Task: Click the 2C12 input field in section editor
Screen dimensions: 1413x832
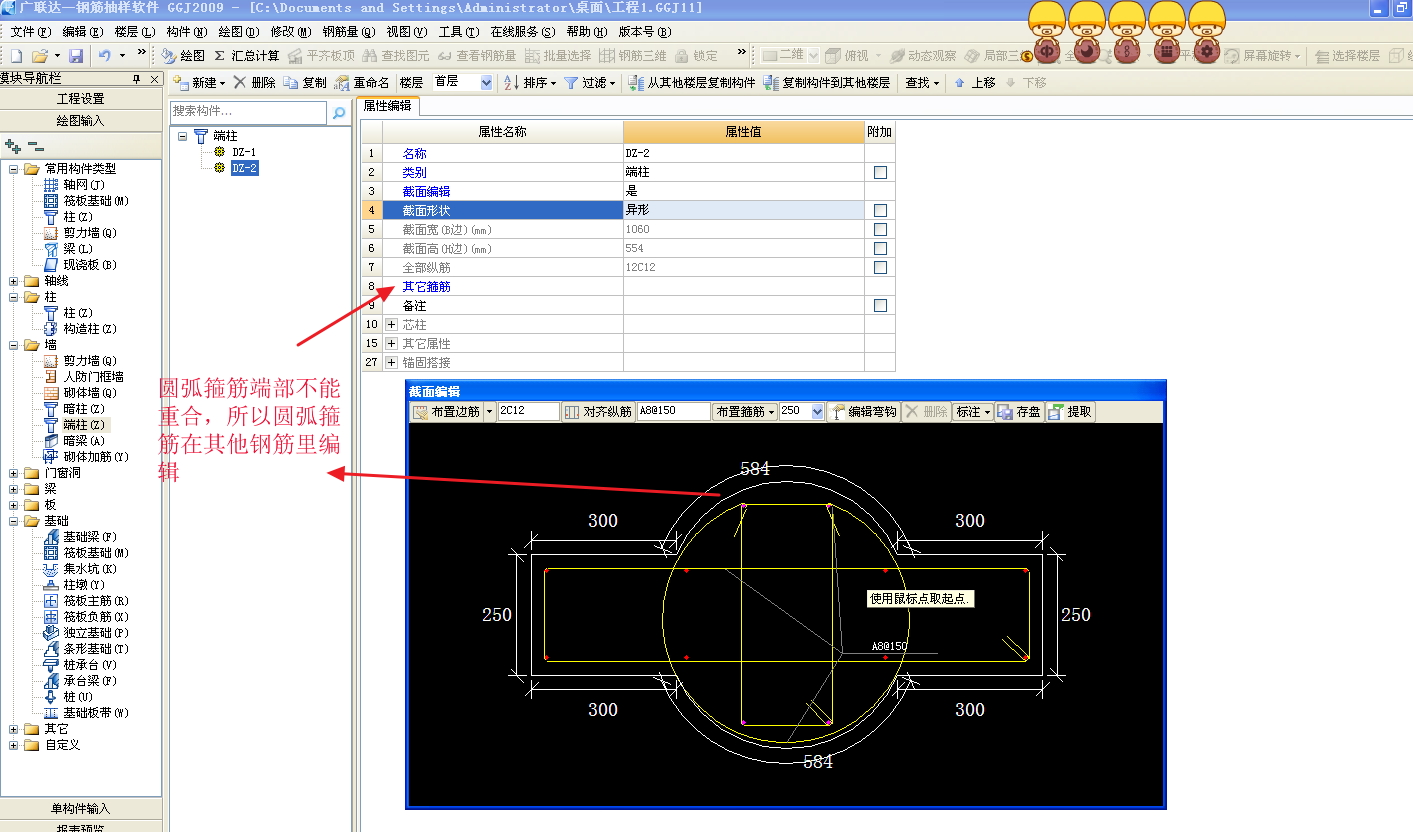Action: click(528, 411)
